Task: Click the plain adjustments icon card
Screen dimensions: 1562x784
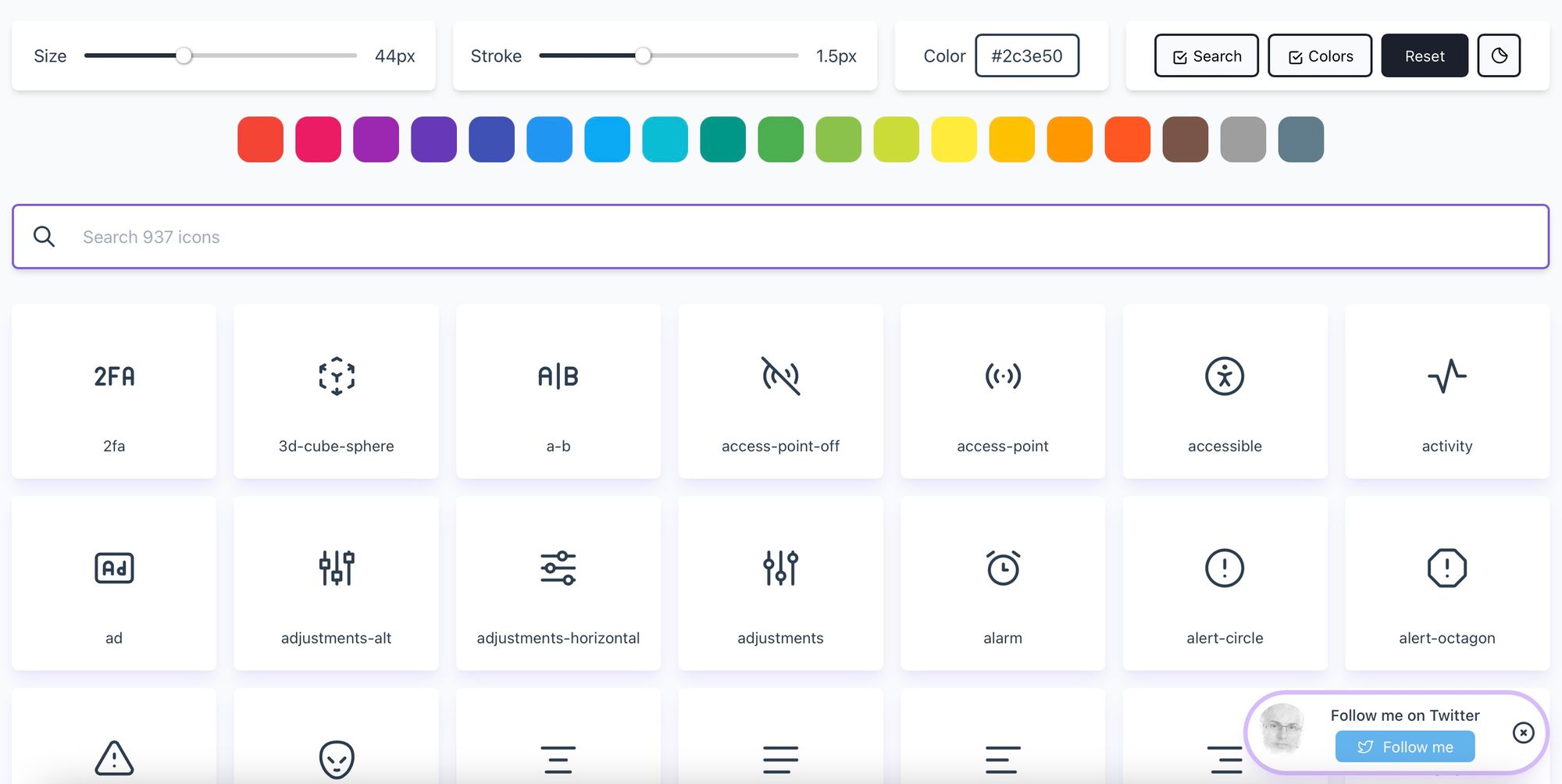Action: 780,583
